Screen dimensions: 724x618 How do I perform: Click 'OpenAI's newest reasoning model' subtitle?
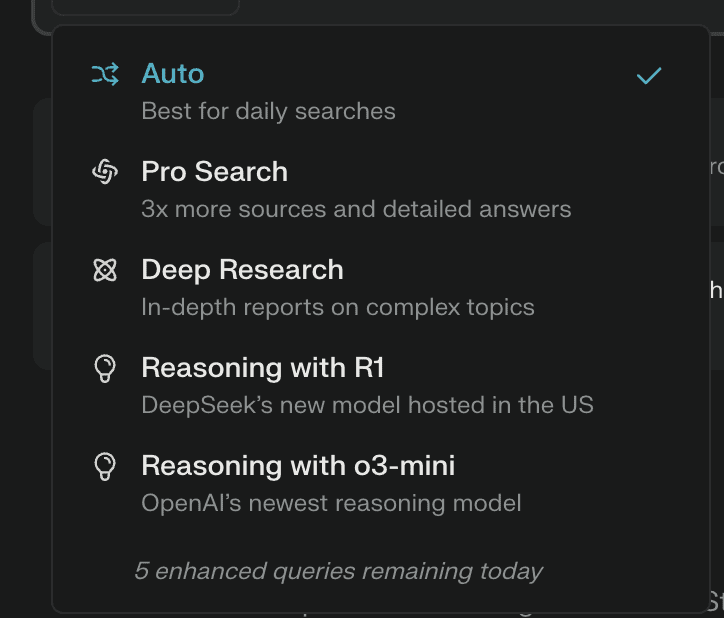click(331, 503)
